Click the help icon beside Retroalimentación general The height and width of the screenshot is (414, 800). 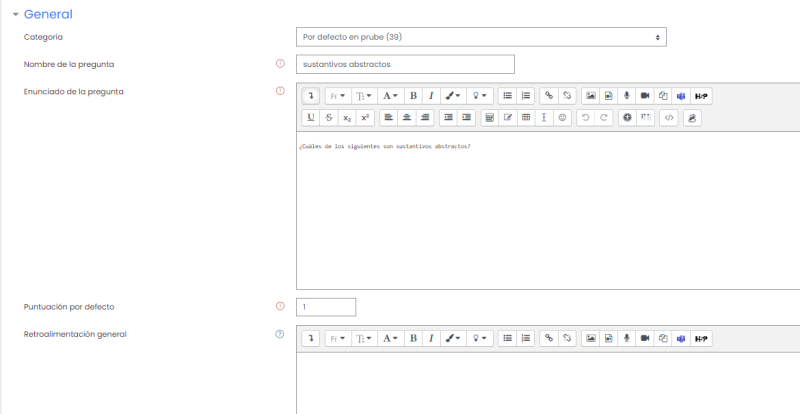pyautogui.click(x=280, y=334)
